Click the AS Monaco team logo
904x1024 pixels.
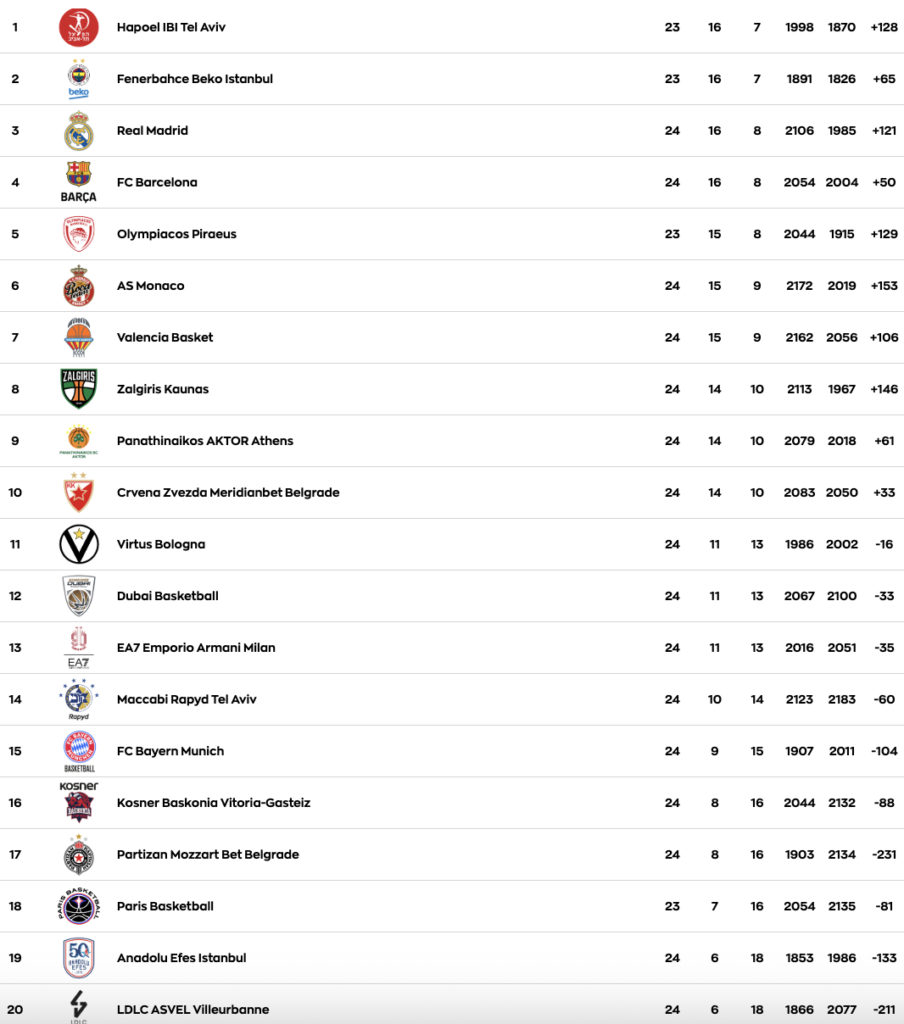[78, 286]
